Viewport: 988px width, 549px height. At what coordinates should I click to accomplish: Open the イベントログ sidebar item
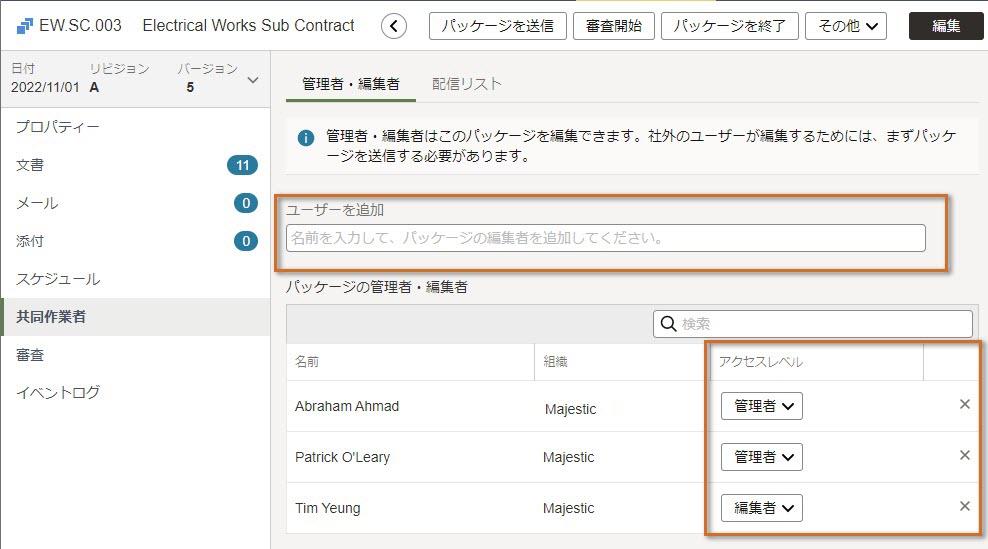(58, 393)
